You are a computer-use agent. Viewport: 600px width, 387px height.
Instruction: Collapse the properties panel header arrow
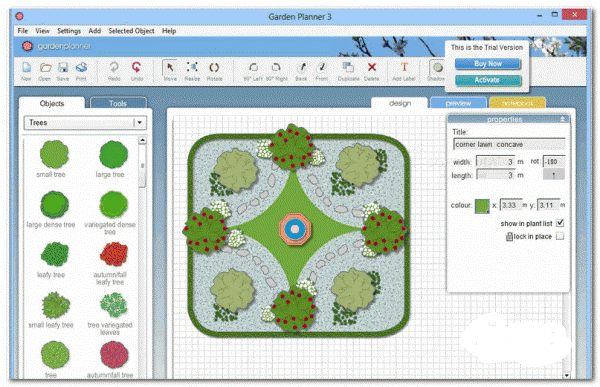562,119
